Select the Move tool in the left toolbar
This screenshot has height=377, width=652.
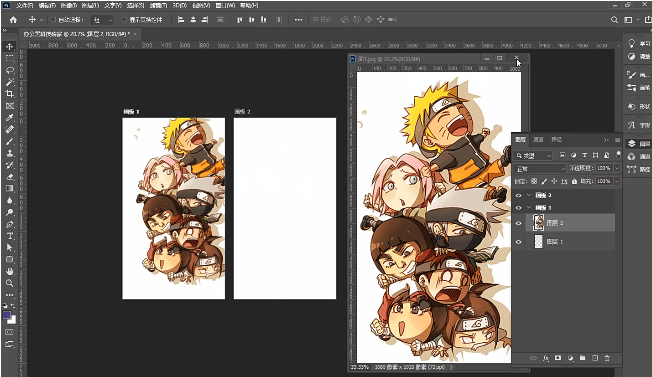[x=10, y=47]
